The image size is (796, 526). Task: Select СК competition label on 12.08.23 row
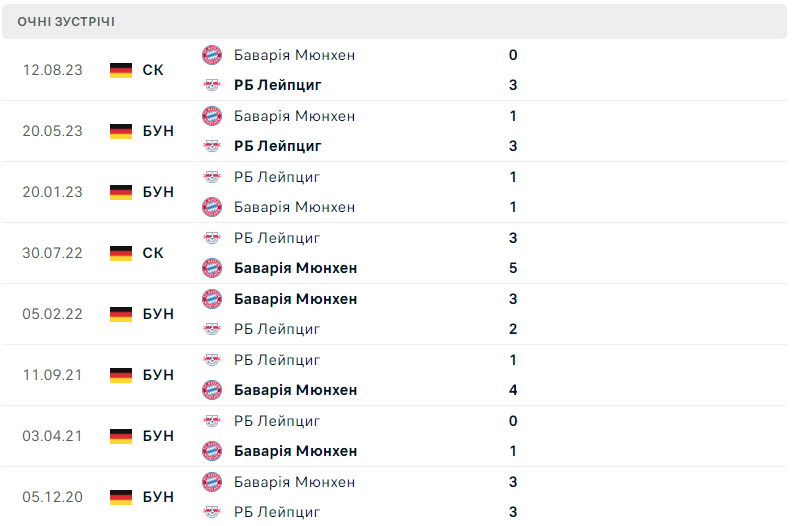153,70
